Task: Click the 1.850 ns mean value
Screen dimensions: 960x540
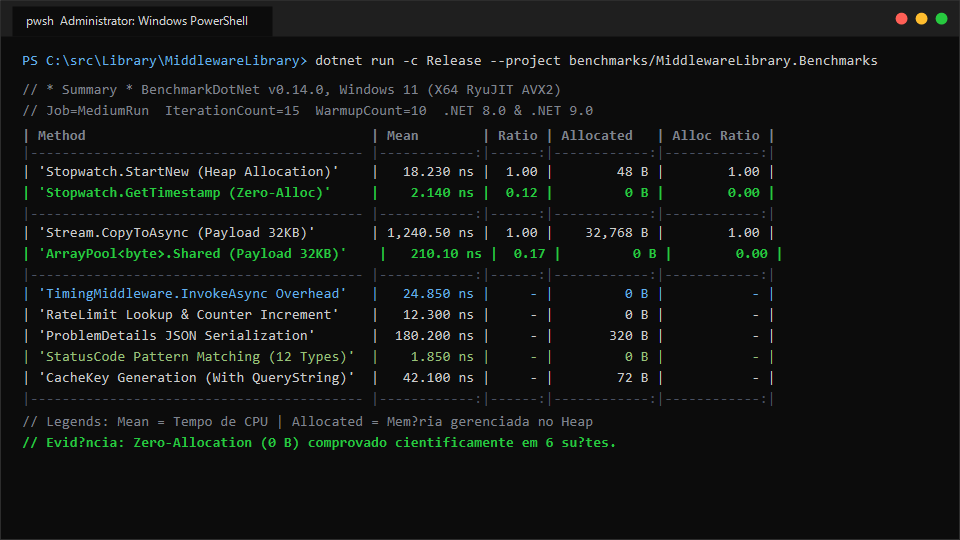Action: click(442, 356)
